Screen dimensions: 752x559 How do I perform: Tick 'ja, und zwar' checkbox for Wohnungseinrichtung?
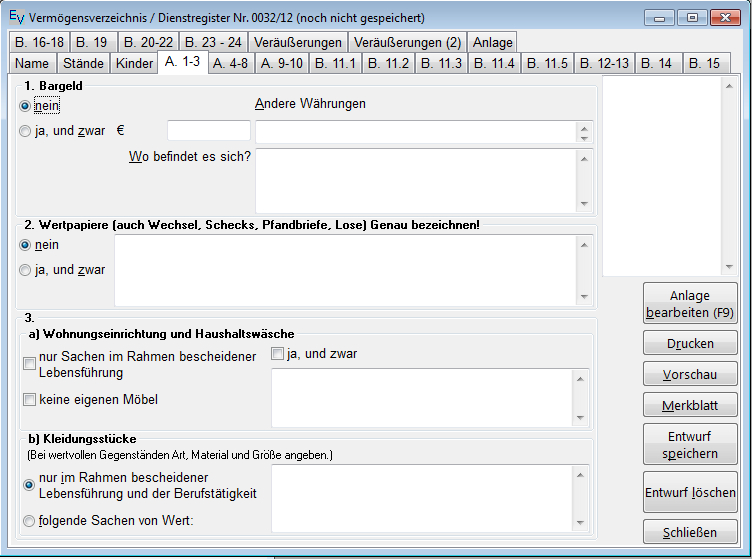[x=278, y=354]
